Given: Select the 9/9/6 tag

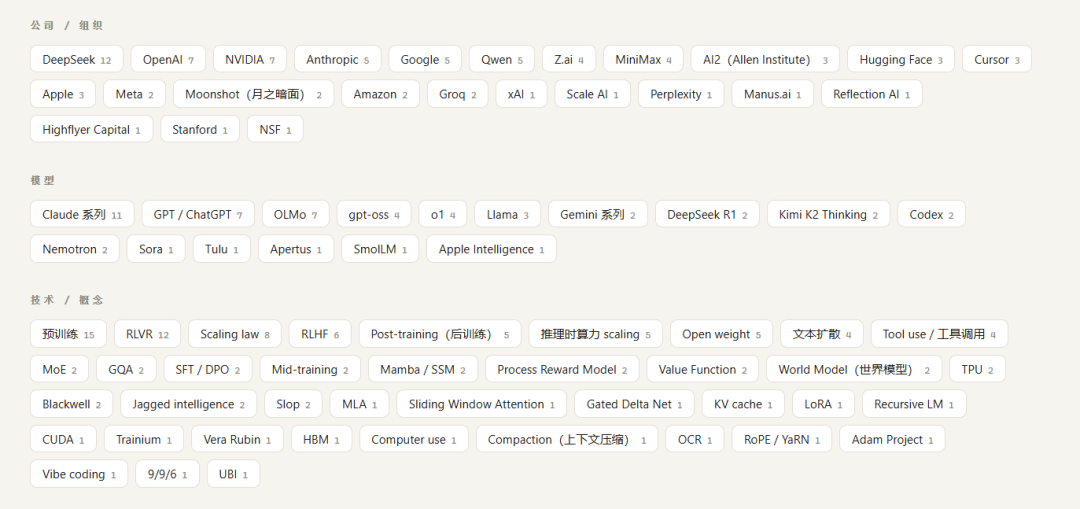Looking at the screenshot, I should (167, 474).
